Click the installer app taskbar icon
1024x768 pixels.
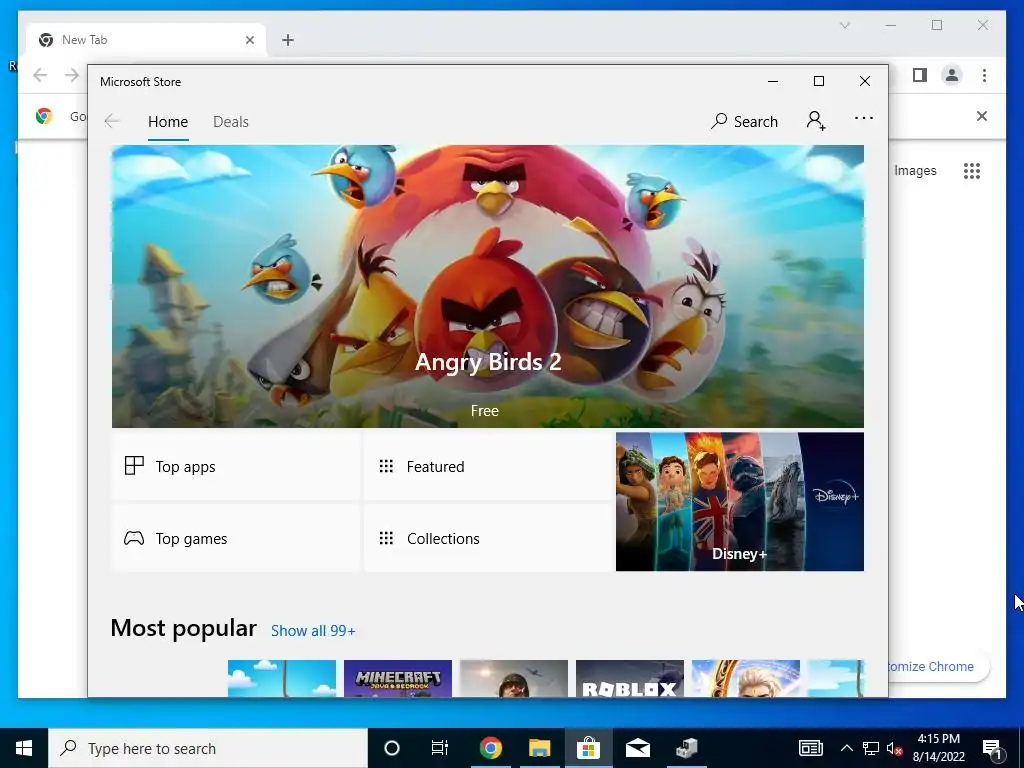pos(686,748)
